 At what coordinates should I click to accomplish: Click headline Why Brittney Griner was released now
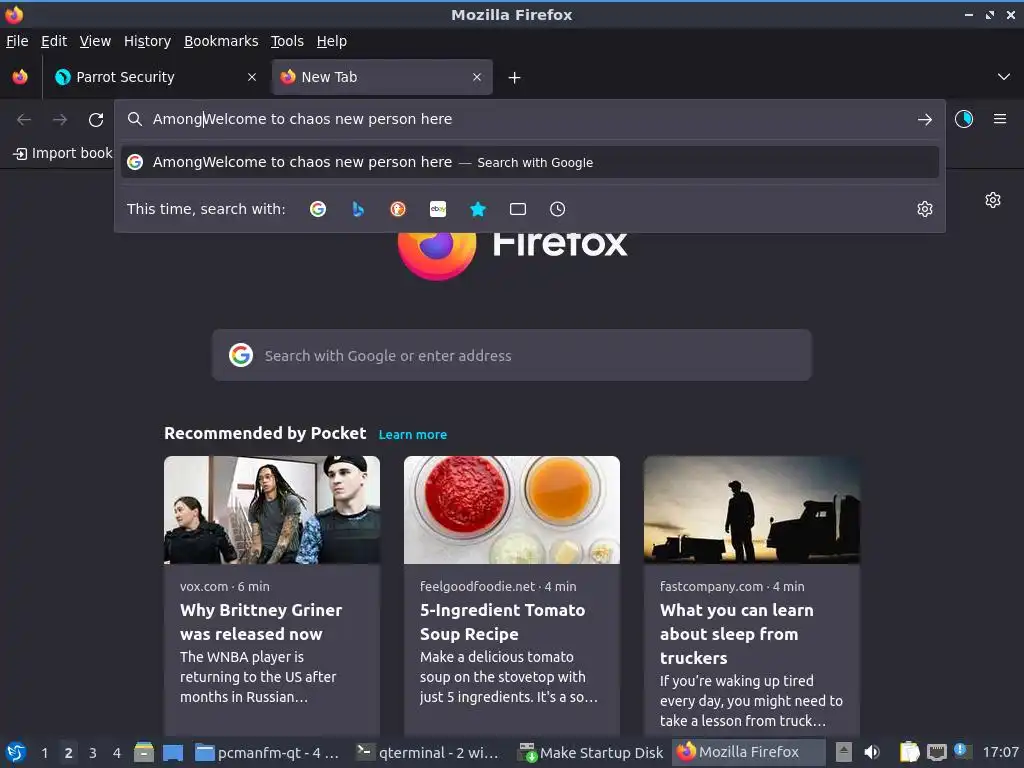point(261,622)
